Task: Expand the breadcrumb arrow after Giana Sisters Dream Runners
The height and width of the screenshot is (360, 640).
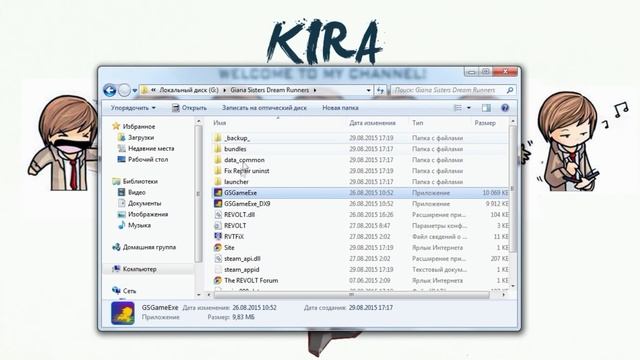Action: pos(315,90)
